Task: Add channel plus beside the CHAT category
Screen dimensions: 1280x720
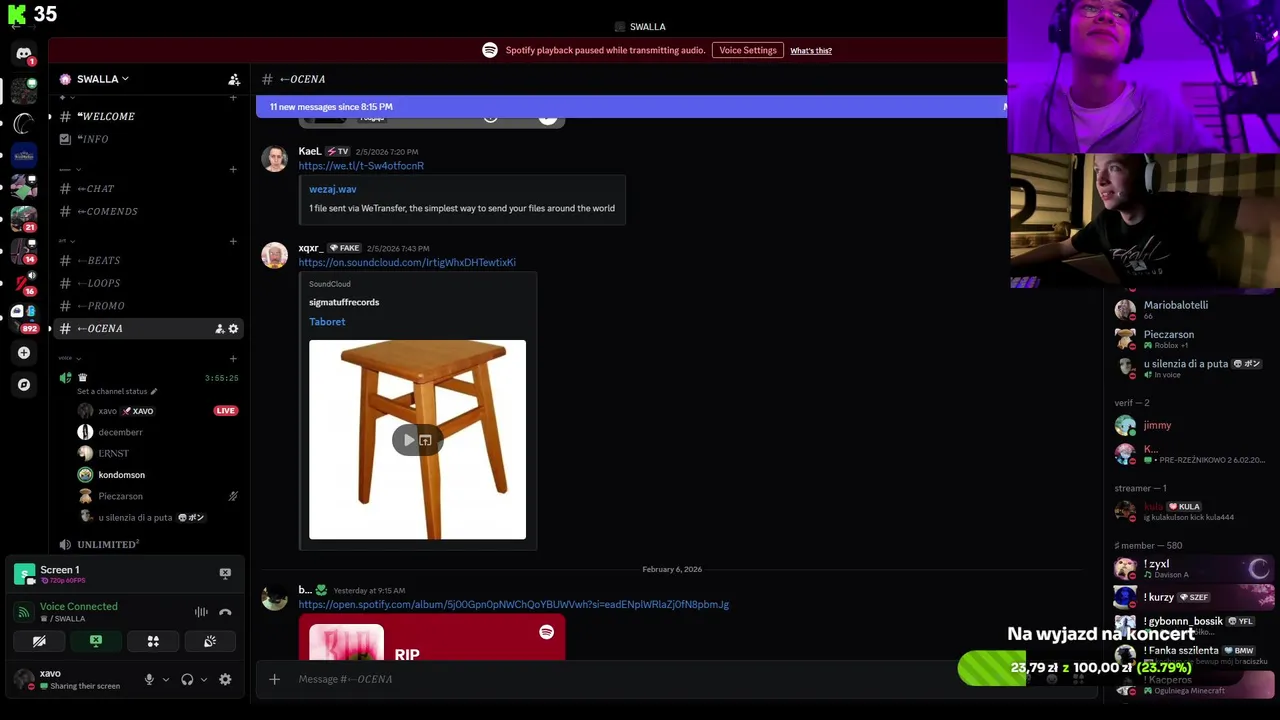Action: (233, 169)
